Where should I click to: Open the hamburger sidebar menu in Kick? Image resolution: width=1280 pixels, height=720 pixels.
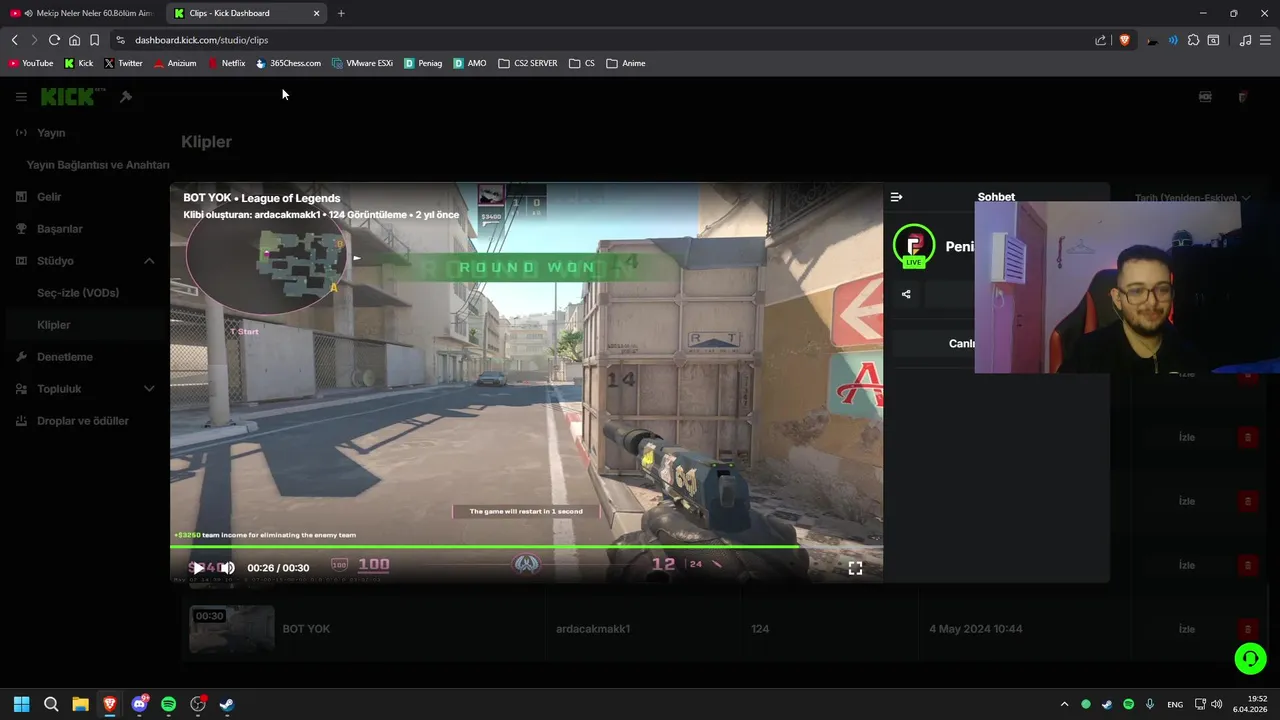(x=21, y=97)
